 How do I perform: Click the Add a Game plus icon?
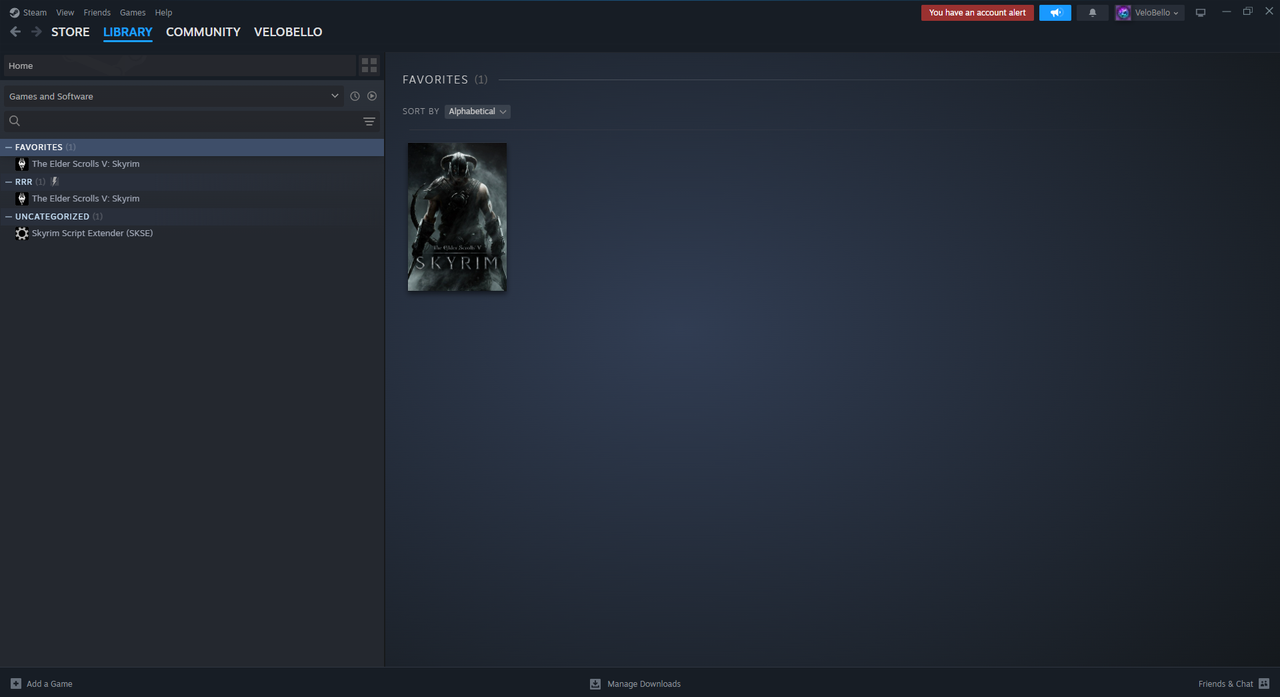pos(16,684)
